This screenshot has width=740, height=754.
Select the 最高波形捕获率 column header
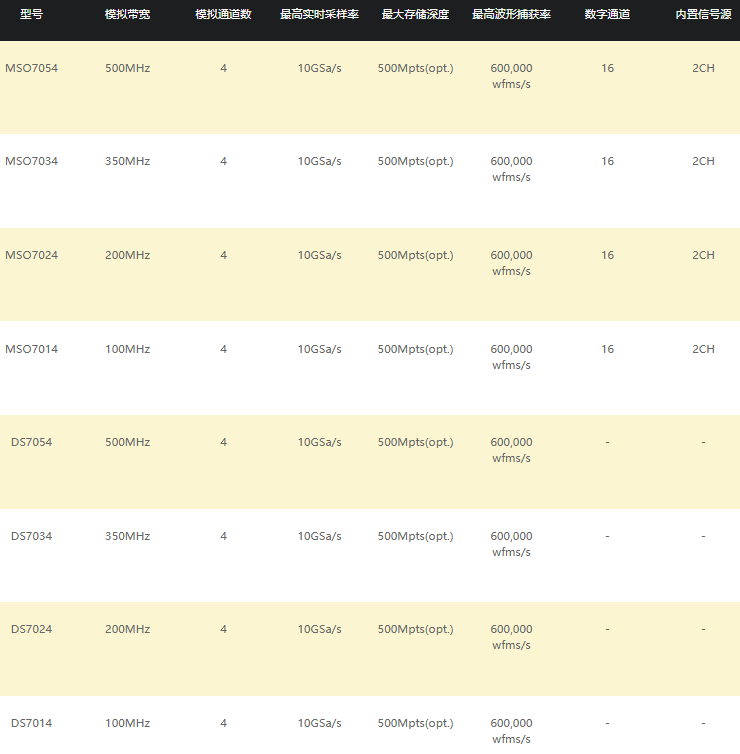tap(511, 14)
